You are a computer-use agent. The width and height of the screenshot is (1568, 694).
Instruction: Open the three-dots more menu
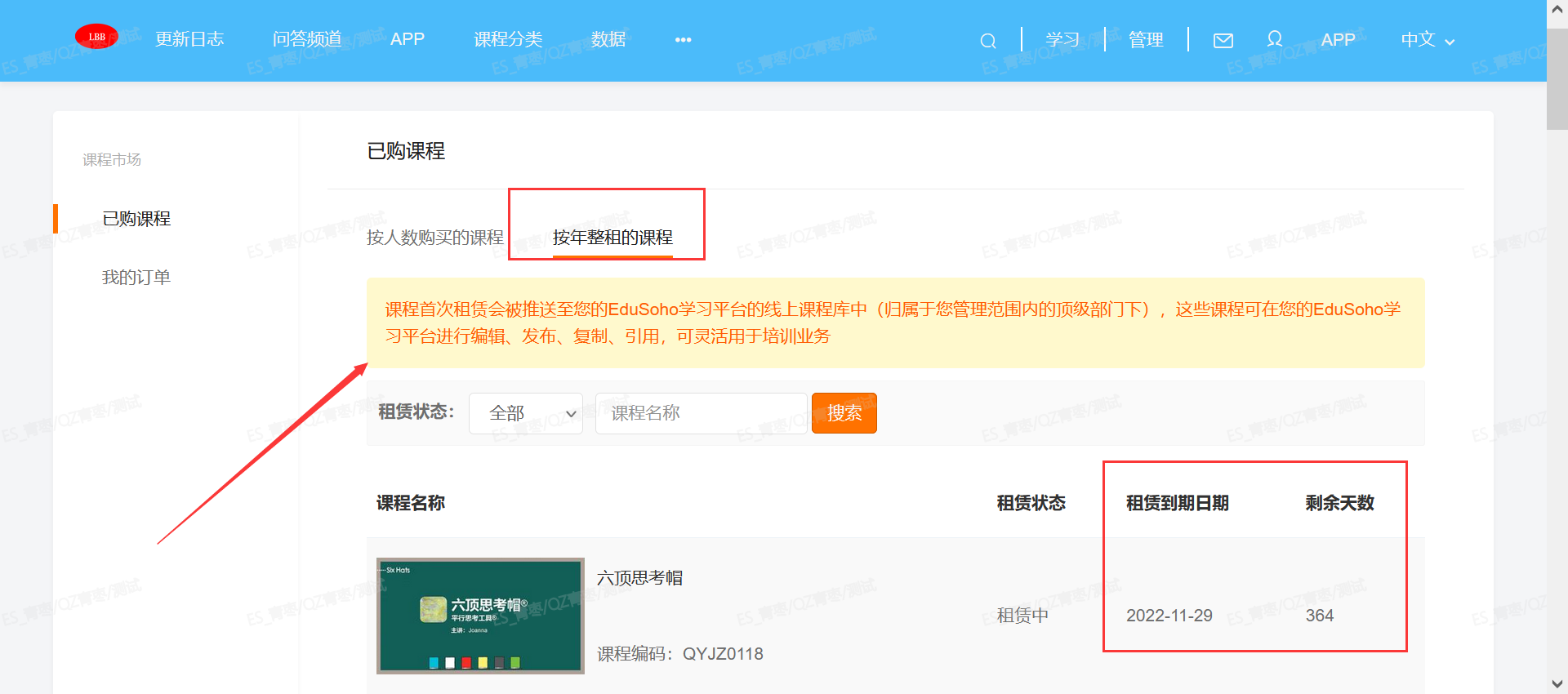683,40
